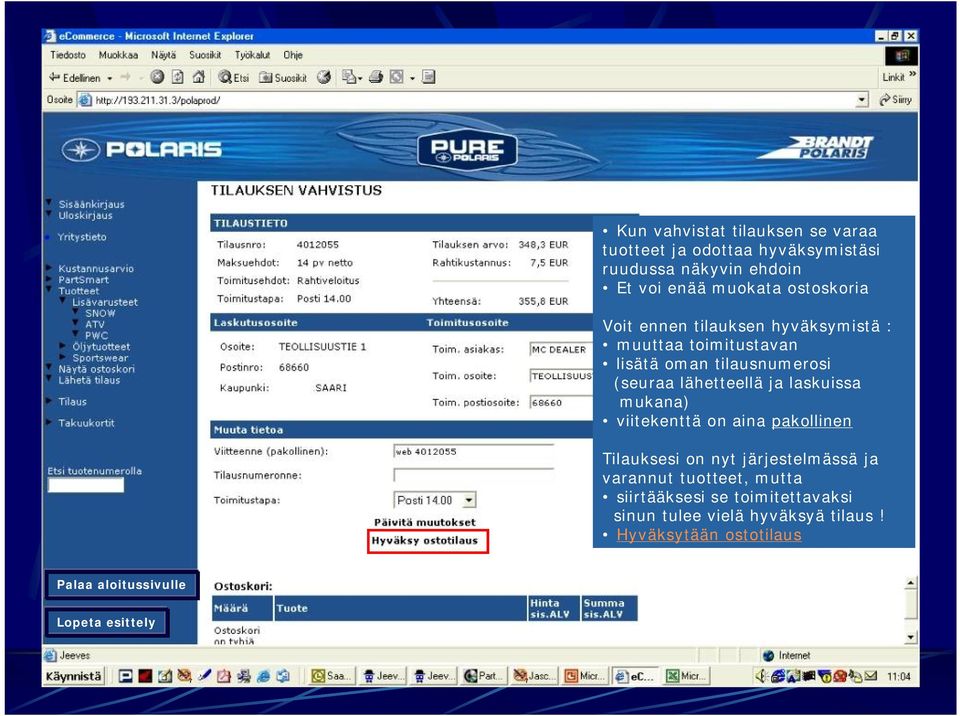Click the Refresh page toolbar icon

[x=178, y=77]
